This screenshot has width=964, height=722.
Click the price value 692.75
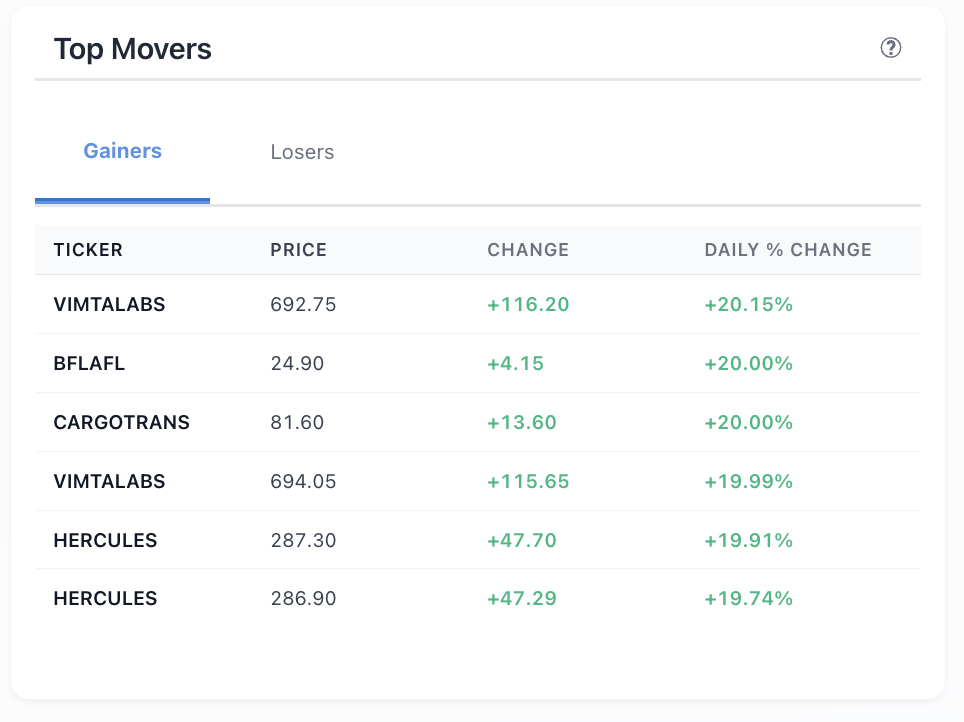(x=303, y=304)
